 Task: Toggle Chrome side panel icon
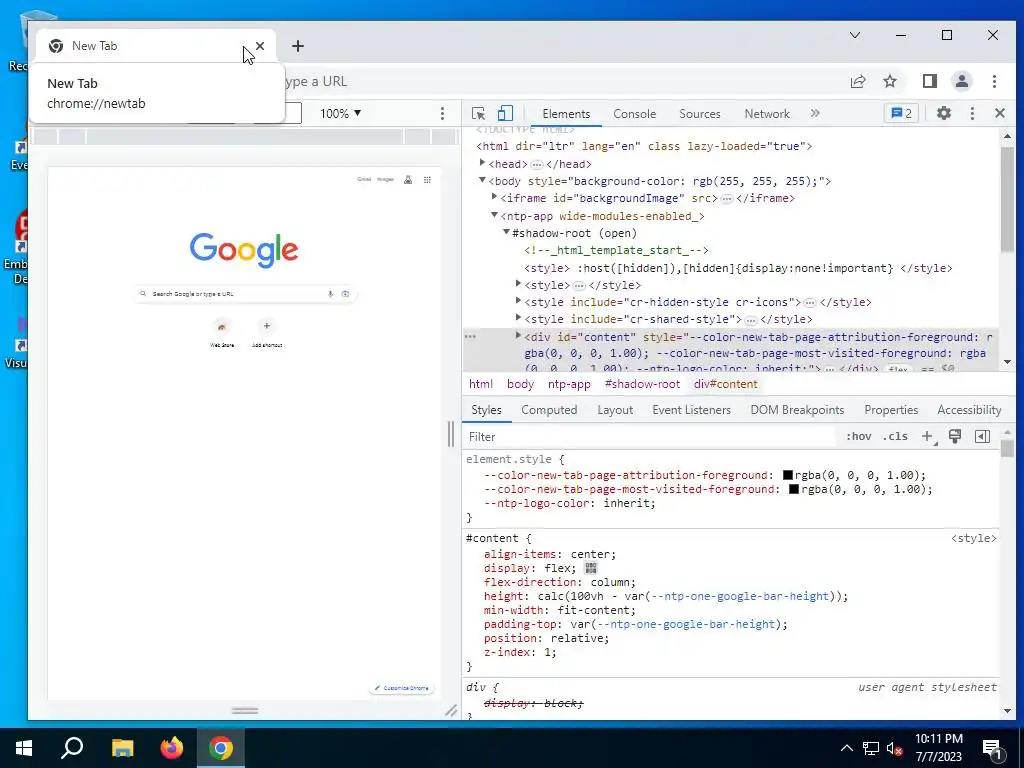tap(929, 81)
